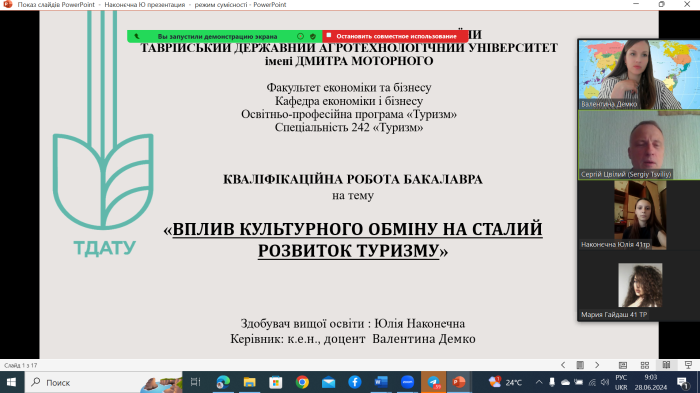Viewport: 700px width, 393px height.
Task: Select Валентина Демко video thumbnail
Action: 639,74
